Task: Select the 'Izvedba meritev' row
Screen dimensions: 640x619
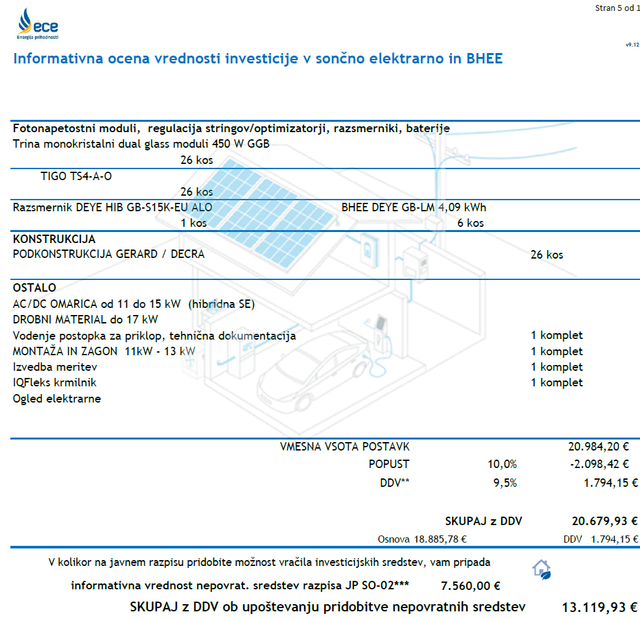Action: [55, 367]
